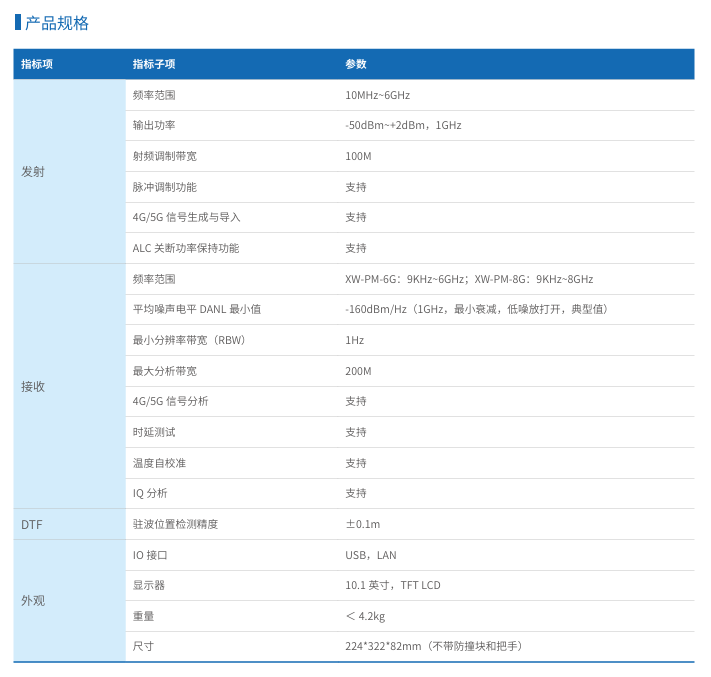This screenshot has height=677, width=711.
Task: Click the 10MHz~6GHz frequency range value
Action: click(377, 95)
